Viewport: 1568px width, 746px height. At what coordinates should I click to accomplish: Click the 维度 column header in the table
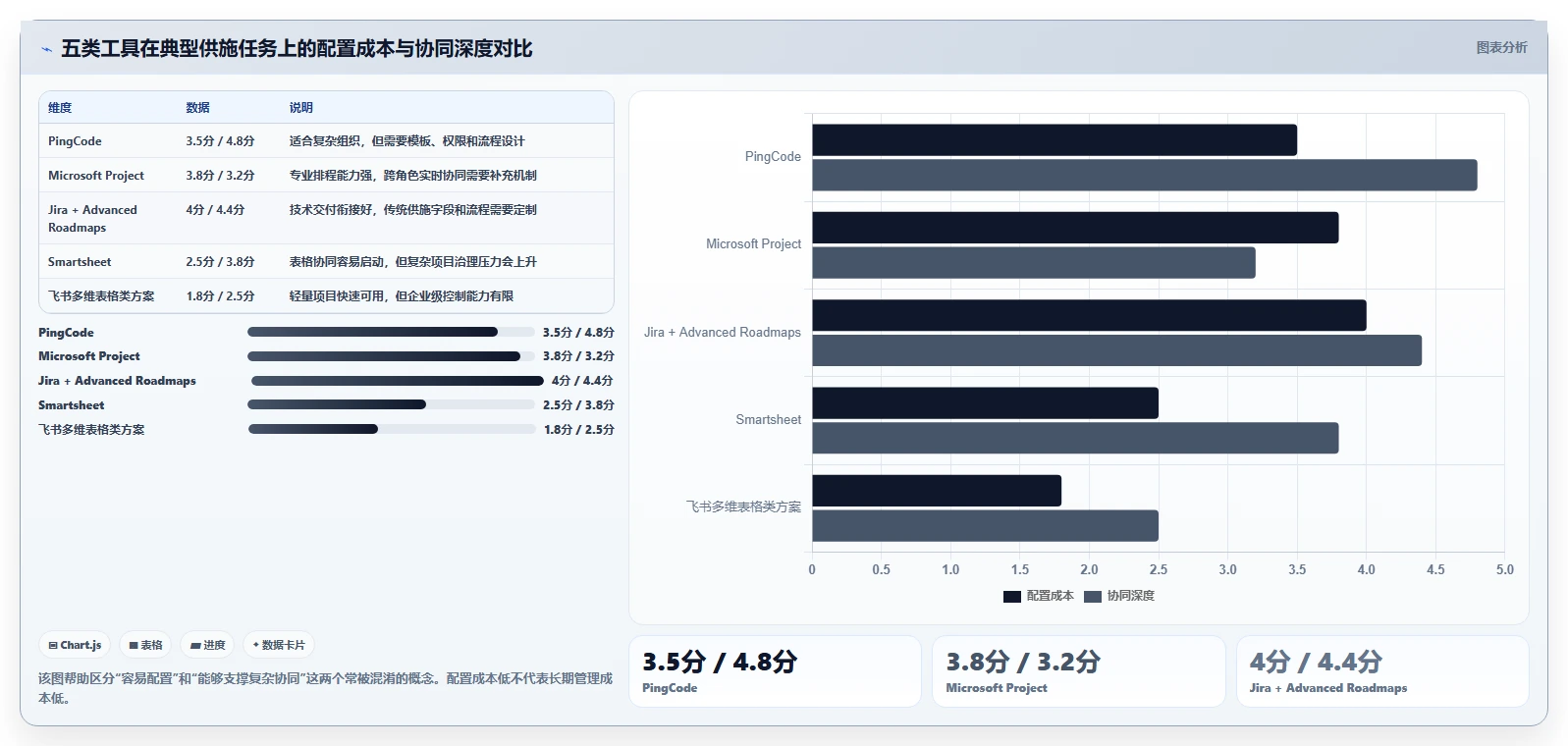point(60,108)
